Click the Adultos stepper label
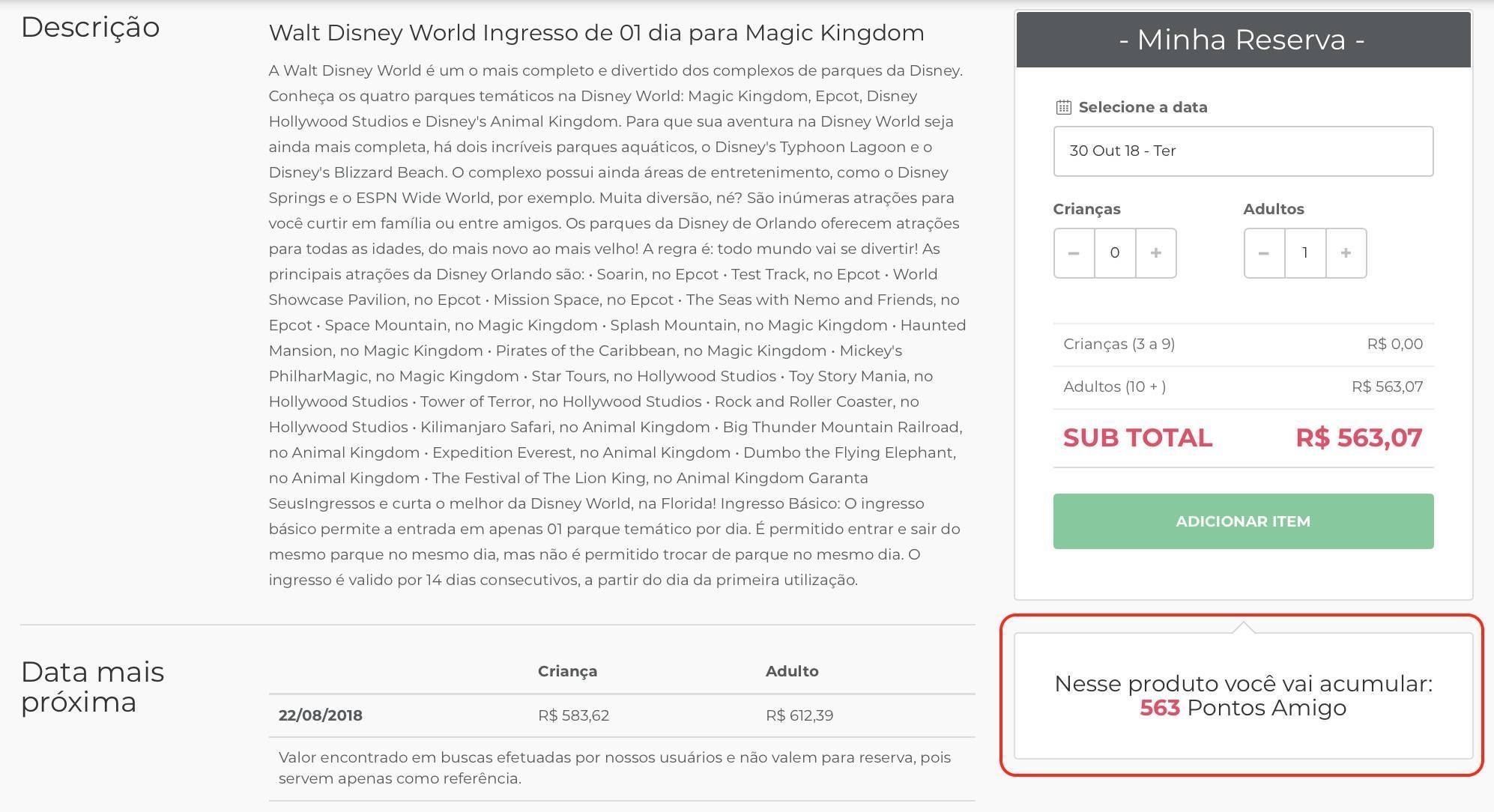Image resolution: width=1494 pixels, height=812 pixels. (x=1274, y=209)
